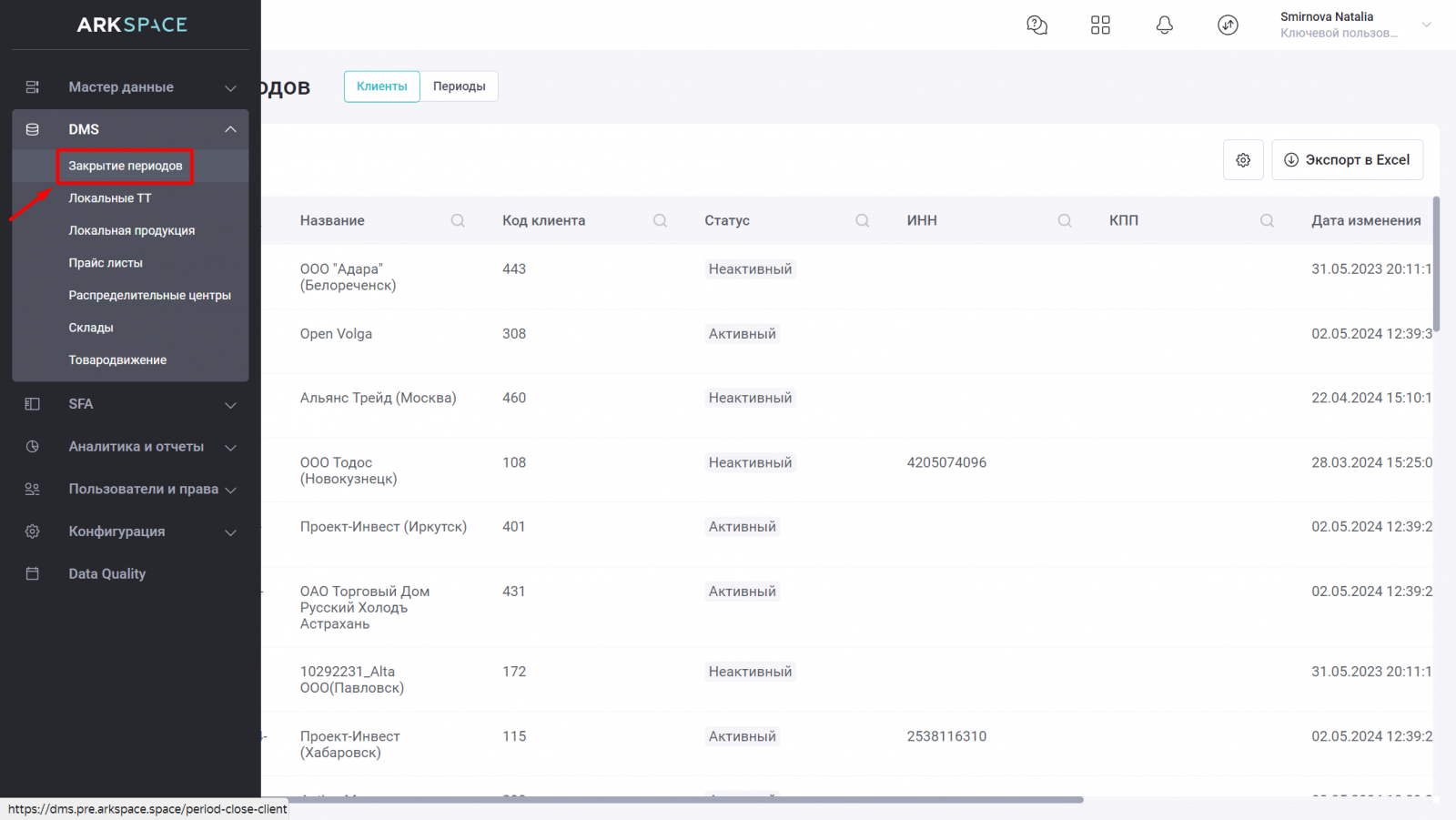Screen dimensions: 1456x820
Task: Click search icon in Код клиента column
Action: pos(660,221)
